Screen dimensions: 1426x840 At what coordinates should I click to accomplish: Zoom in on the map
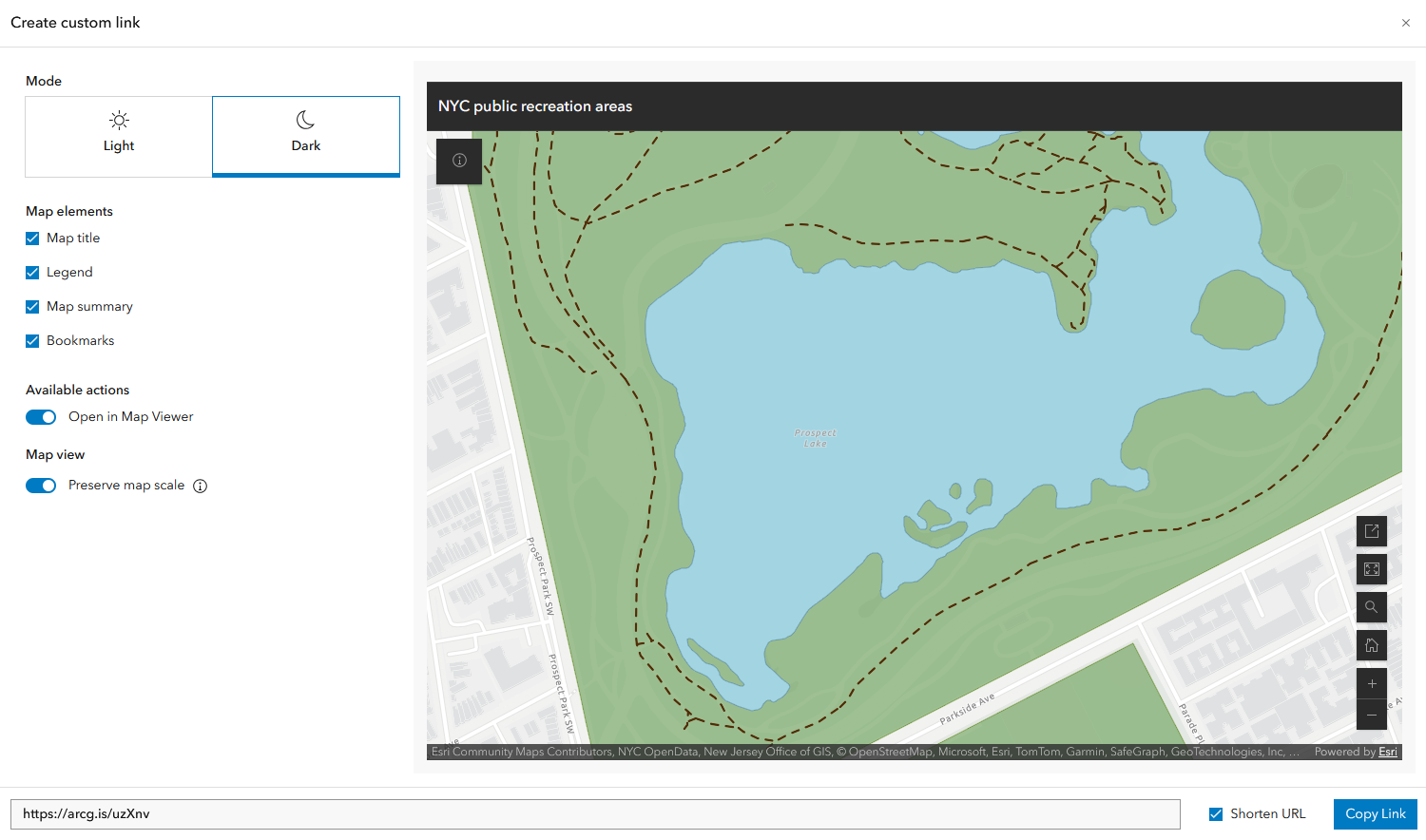tap(1371, 683)
